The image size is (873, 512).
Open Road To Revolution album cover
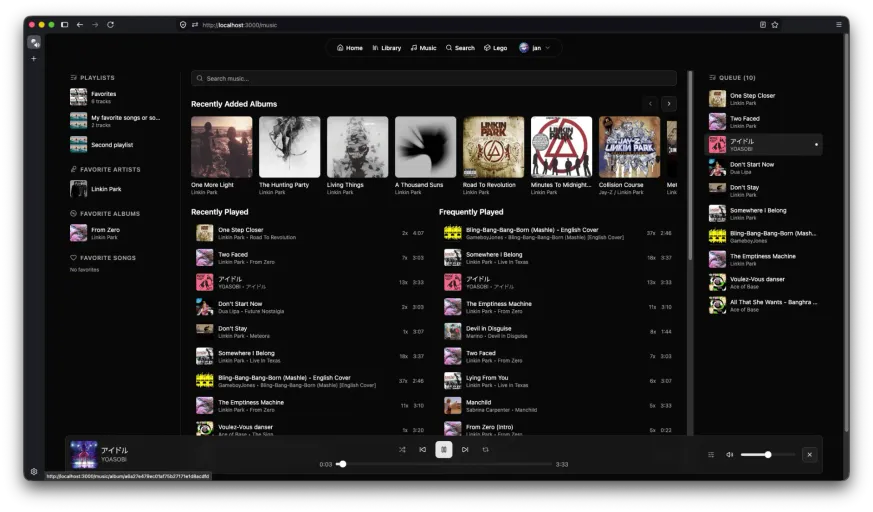(493, 147)
